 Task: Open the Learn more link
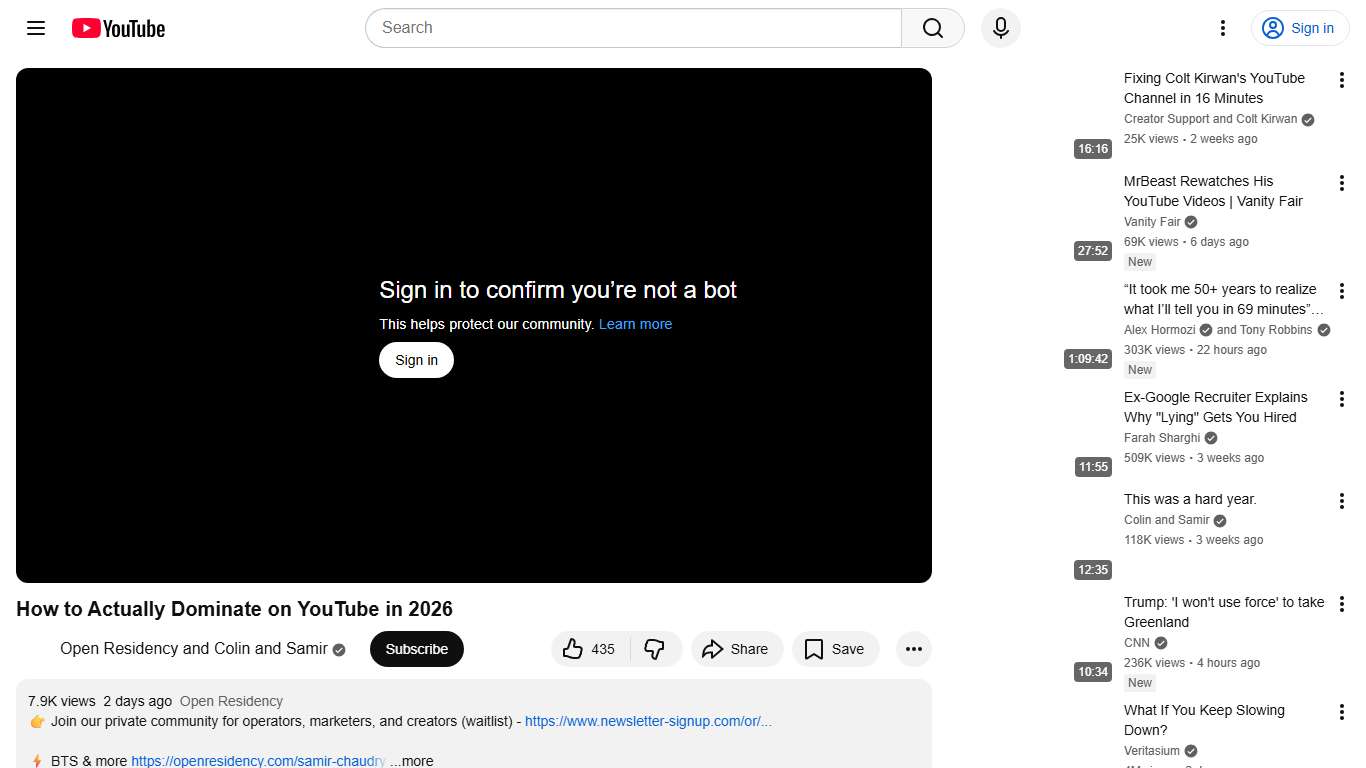point(635,324)
